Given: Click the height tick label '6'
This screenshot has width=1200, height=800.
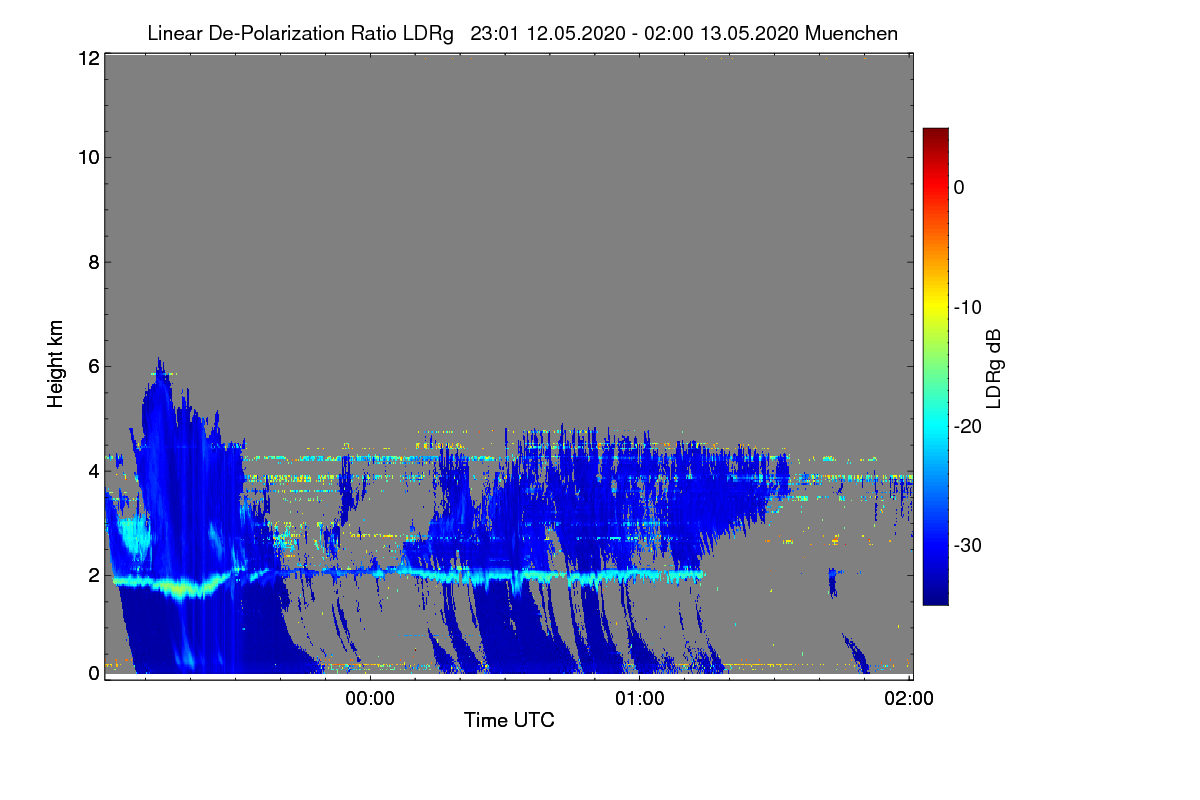Looking at the screenshot, I should [94, 367].
